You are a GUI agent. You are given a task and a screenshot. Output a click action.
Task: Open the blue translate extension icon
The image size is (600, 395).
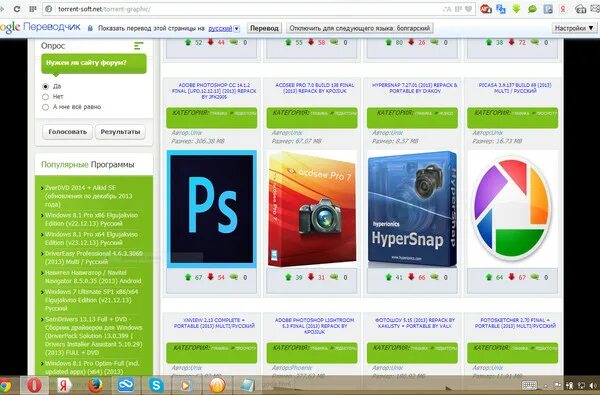[501, 9]
